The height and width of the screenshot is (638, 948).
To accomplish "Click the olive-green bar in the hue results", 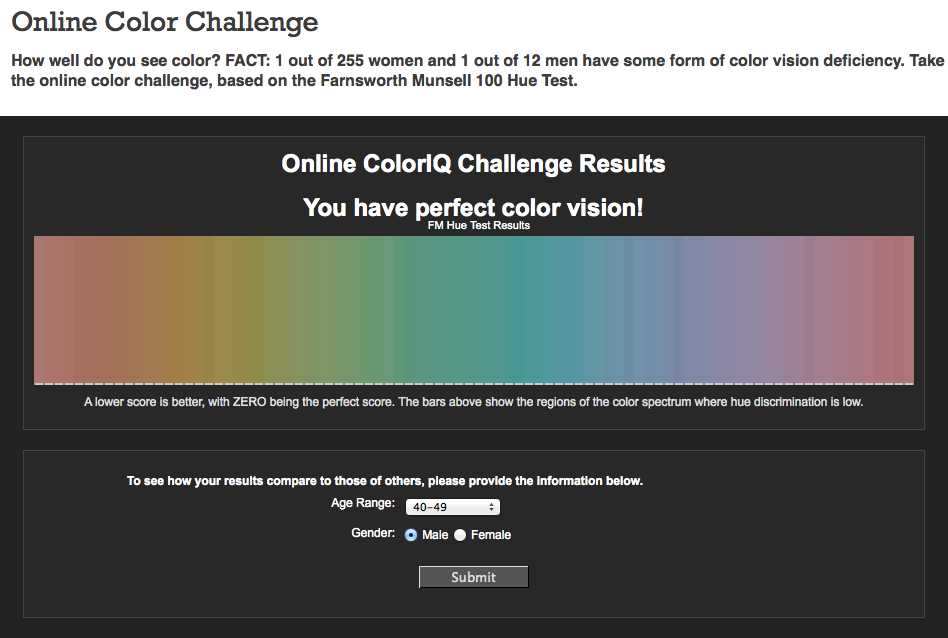I will [x=254, y=310].
